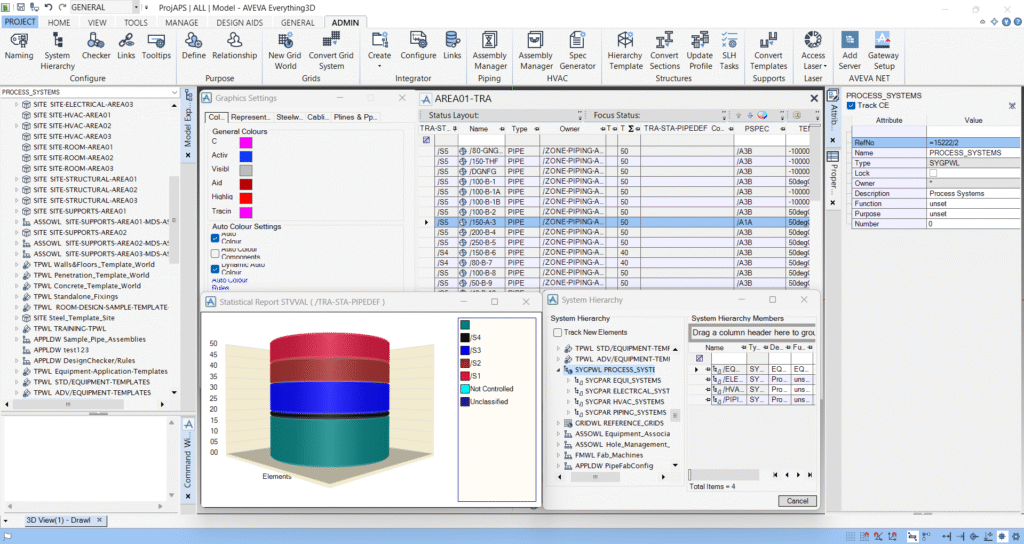Open the Naming tool in Configure group
Screen dimensions: 1024x544
pyautogui.click(x=19, y=46)
